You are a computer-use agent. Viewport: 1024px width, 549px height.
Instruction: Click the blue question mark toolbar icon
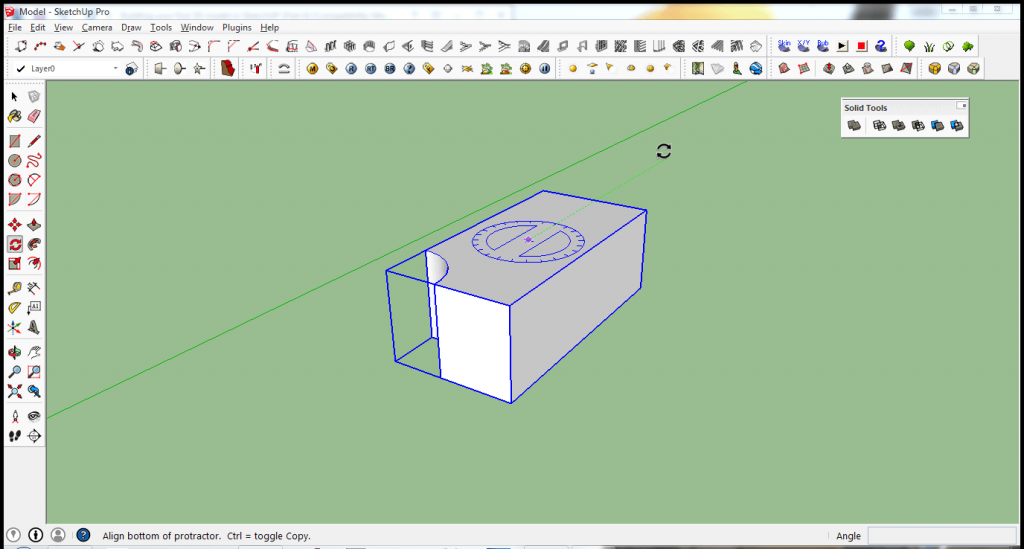coord(881,46)
